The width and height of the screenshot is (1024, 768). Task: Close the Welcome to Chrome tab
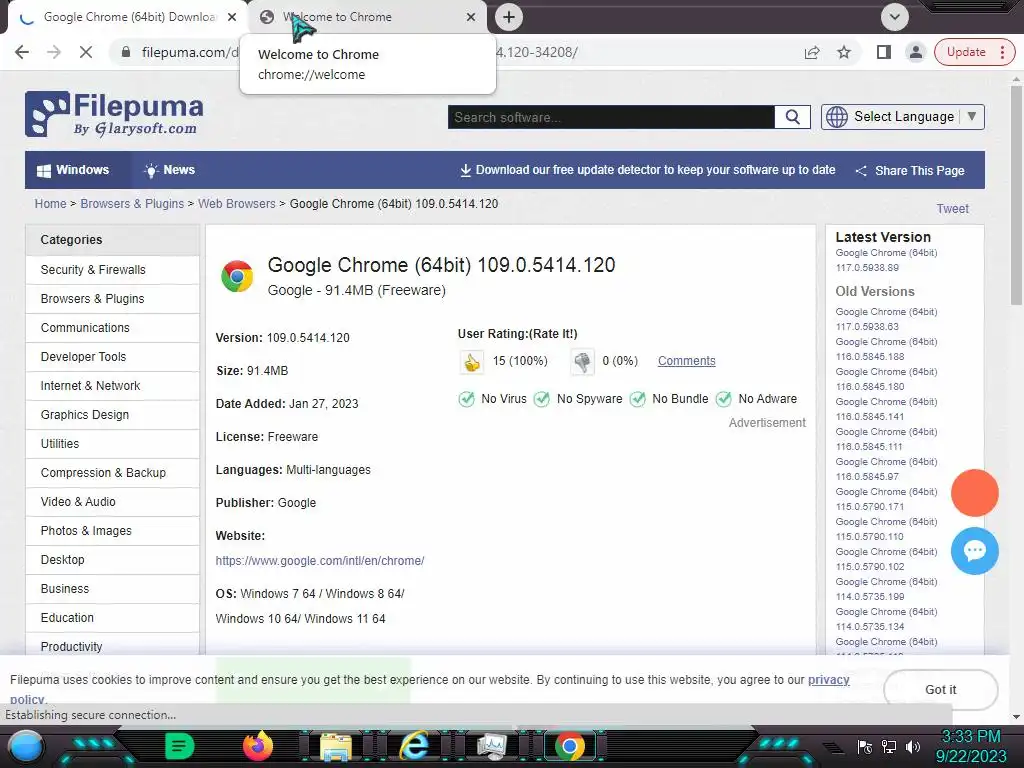471,17
